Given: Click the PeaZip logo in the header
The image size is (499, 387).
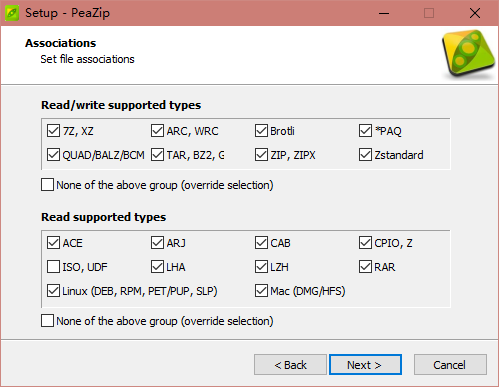Looking at the screenshot, I should coord(468,54).
